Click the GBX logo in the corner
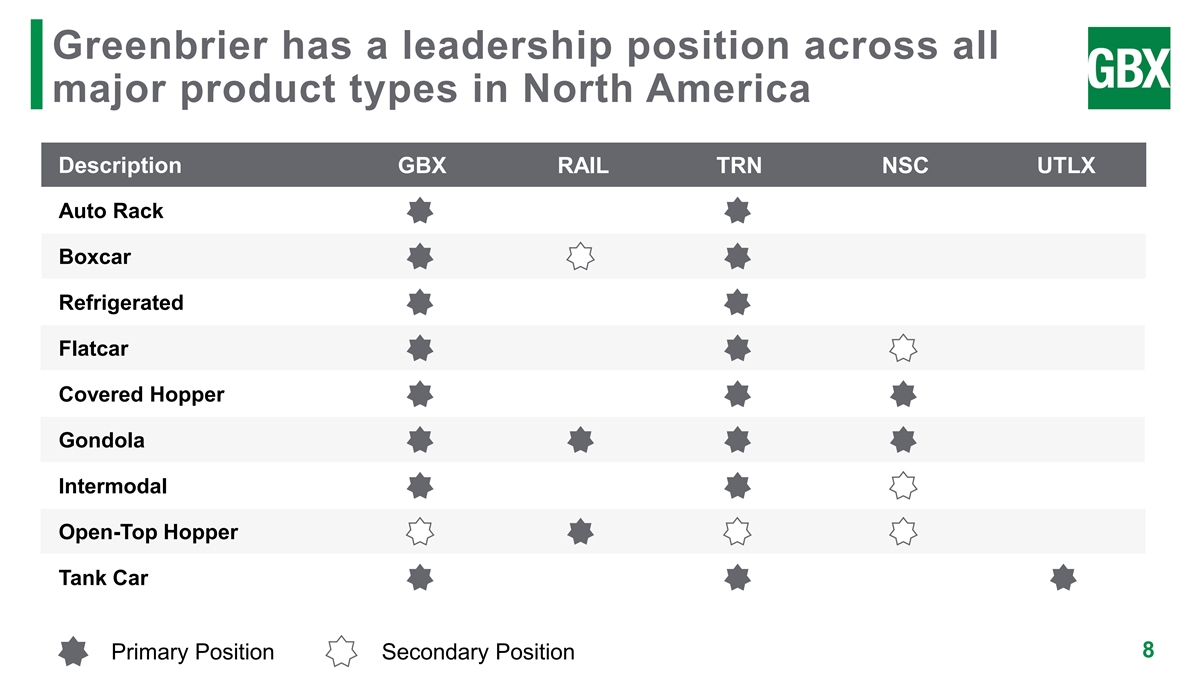The image size is (1200, 675). (1128, 68)
